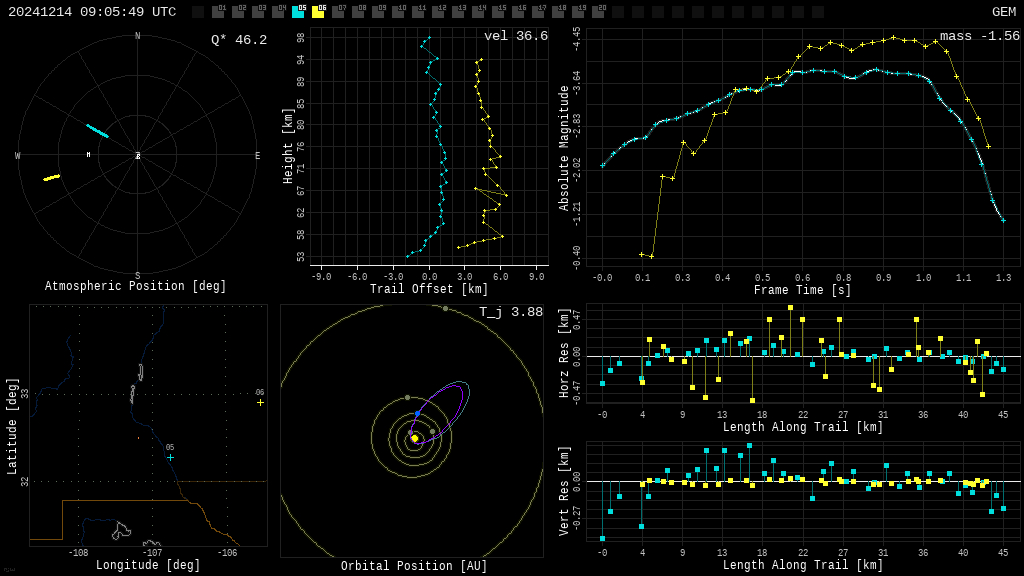Click the cyan 05 station cross on map
The width and height of the screenshot is (1024, 576).
[x=170, y=457]
